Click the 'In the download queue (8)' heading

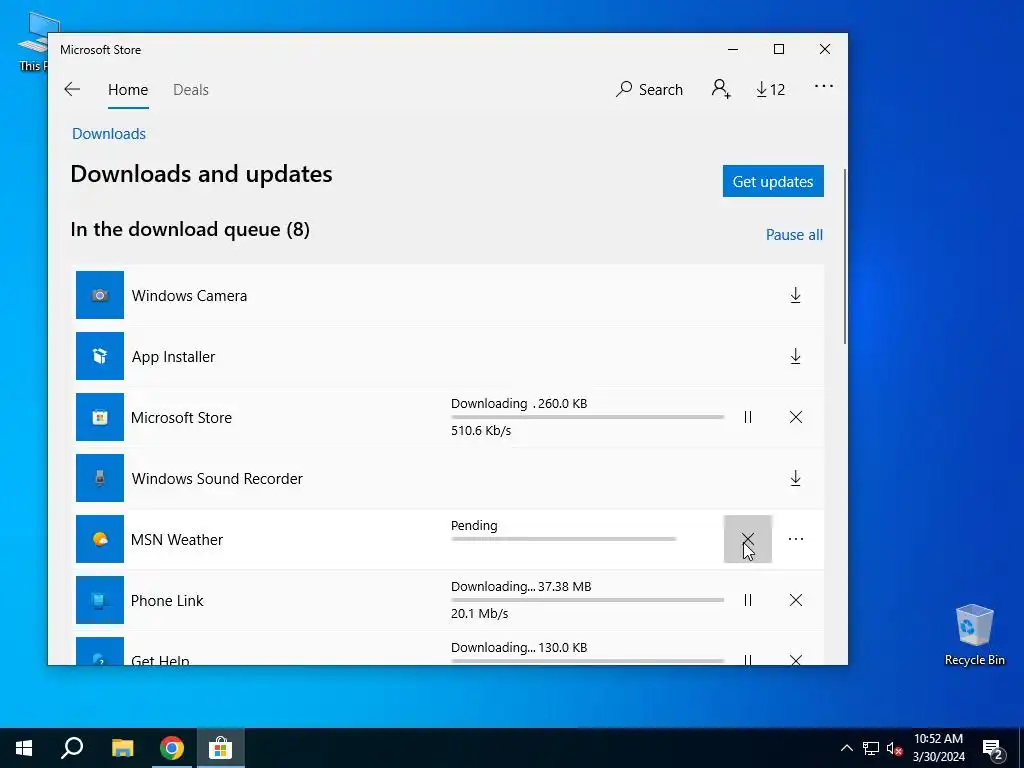[x=190, y=229]
